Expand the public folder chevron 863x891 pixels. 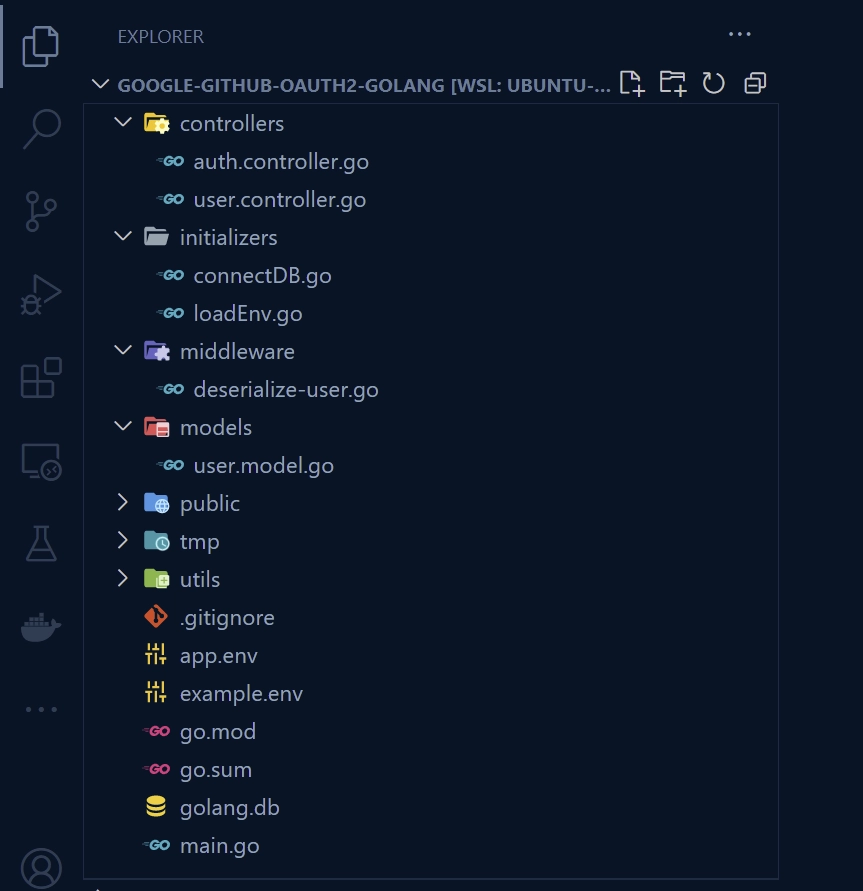tap(123, 502)
